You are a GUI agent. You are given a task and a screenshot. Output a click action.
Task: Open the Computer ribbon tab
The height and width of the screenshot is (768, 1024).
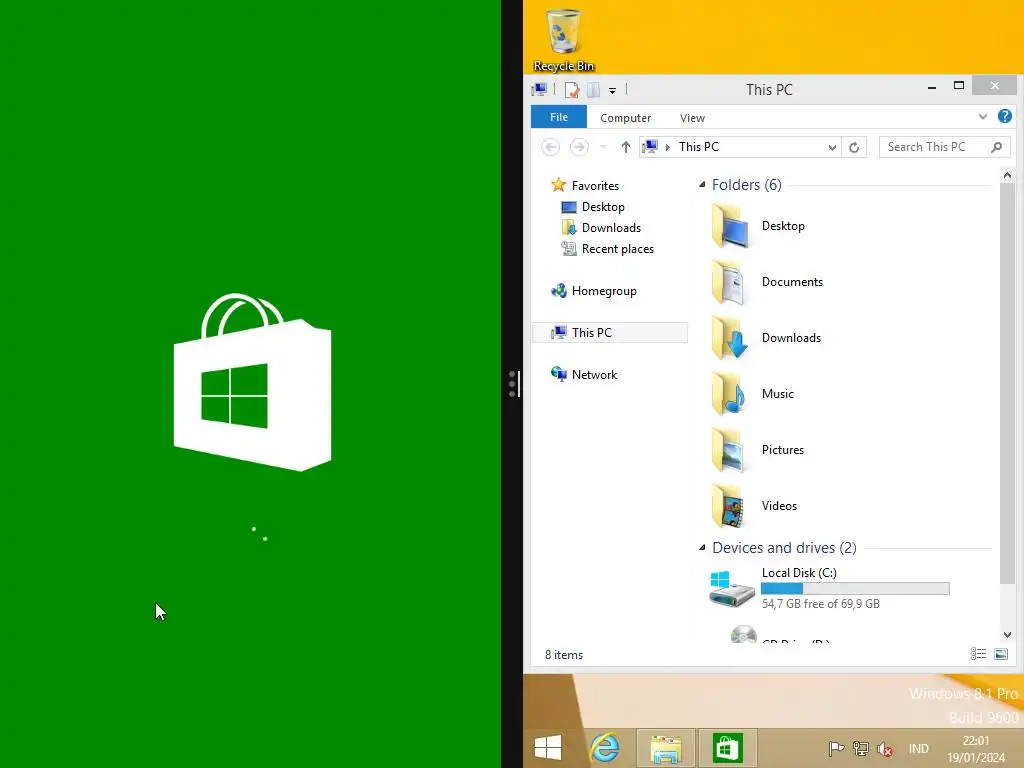(x=625, y=118)
